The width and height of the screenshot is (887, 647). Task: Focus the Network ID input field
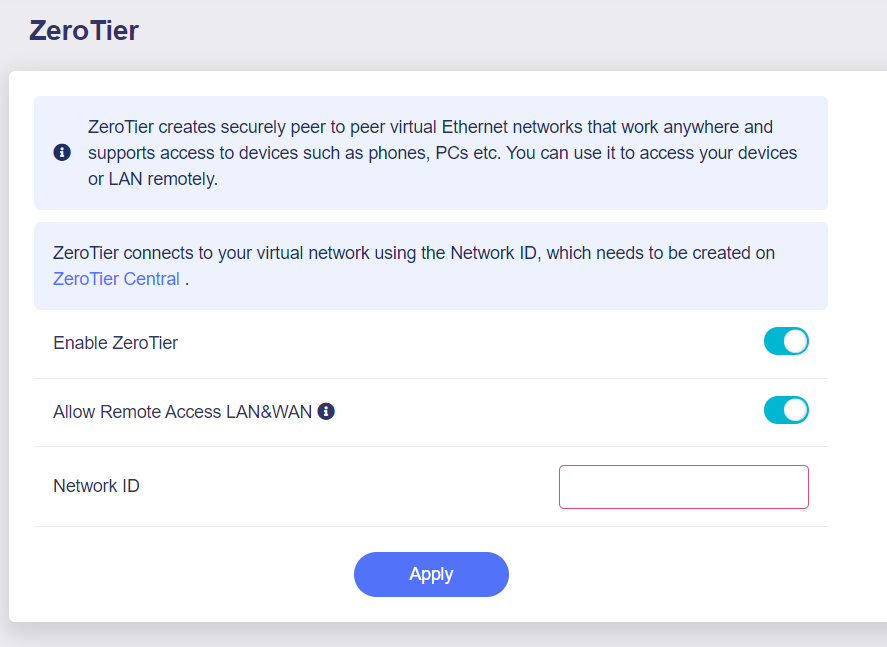pyautogui.click(x=683, y=487)
